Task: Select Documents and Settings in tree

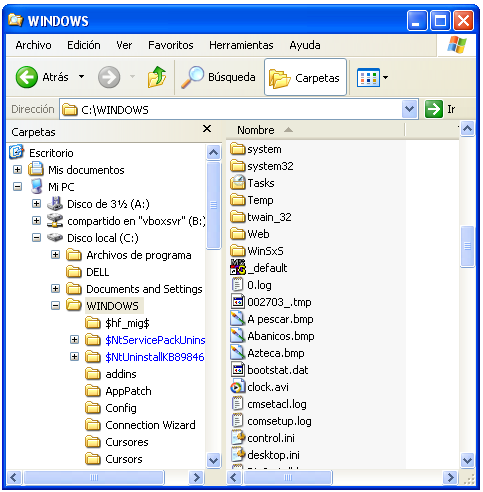Action: tap(144, 289)
